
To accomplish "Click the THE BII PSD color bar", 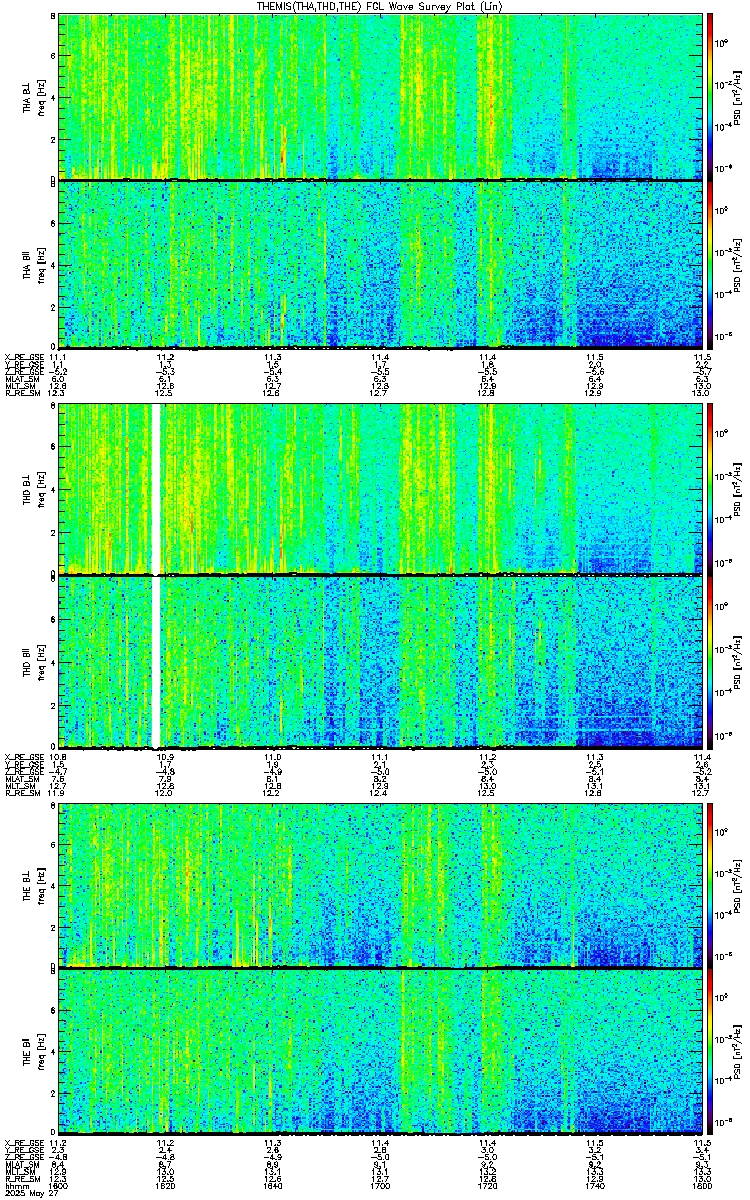I will [710, 1052].
